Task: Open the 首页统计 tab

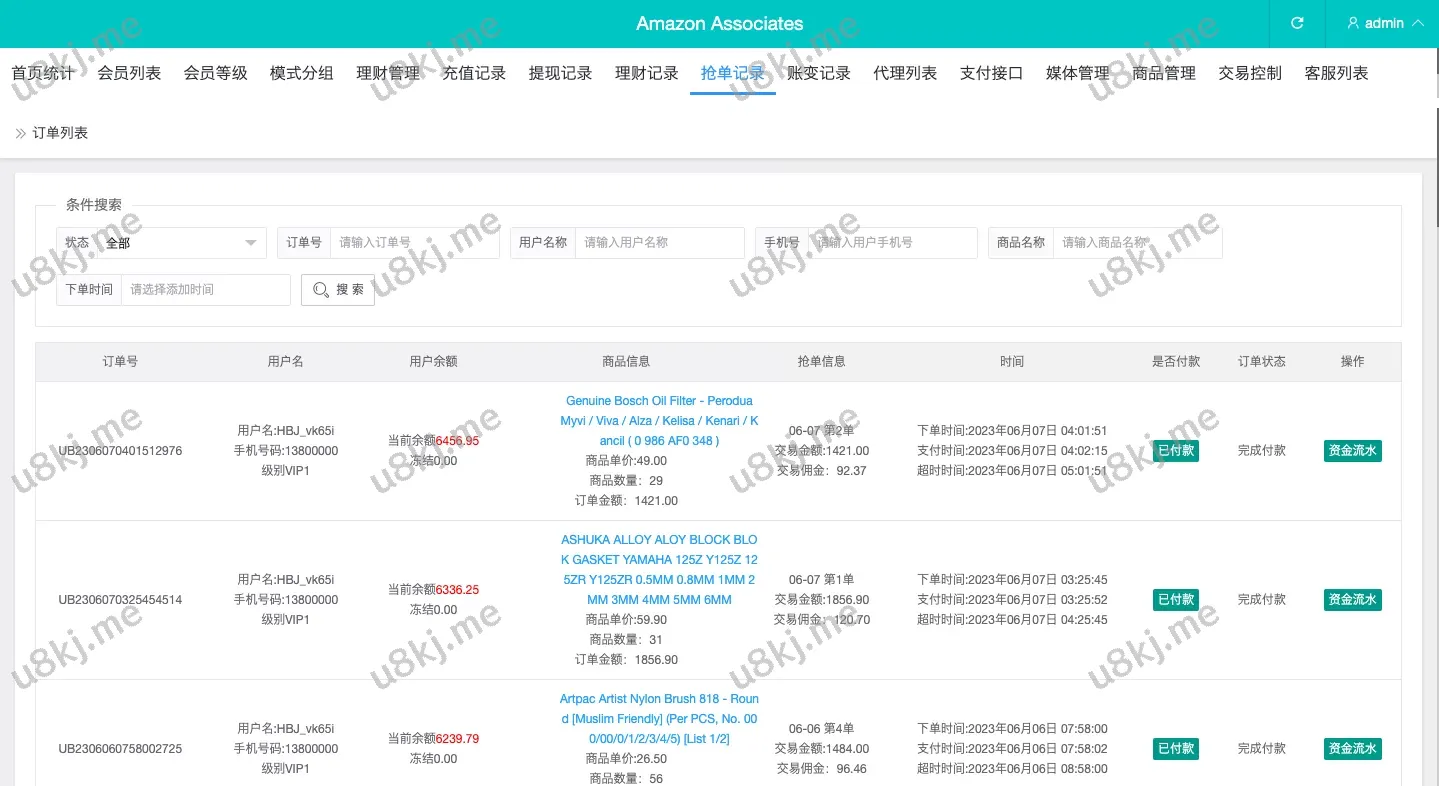Action: [43, 73]
